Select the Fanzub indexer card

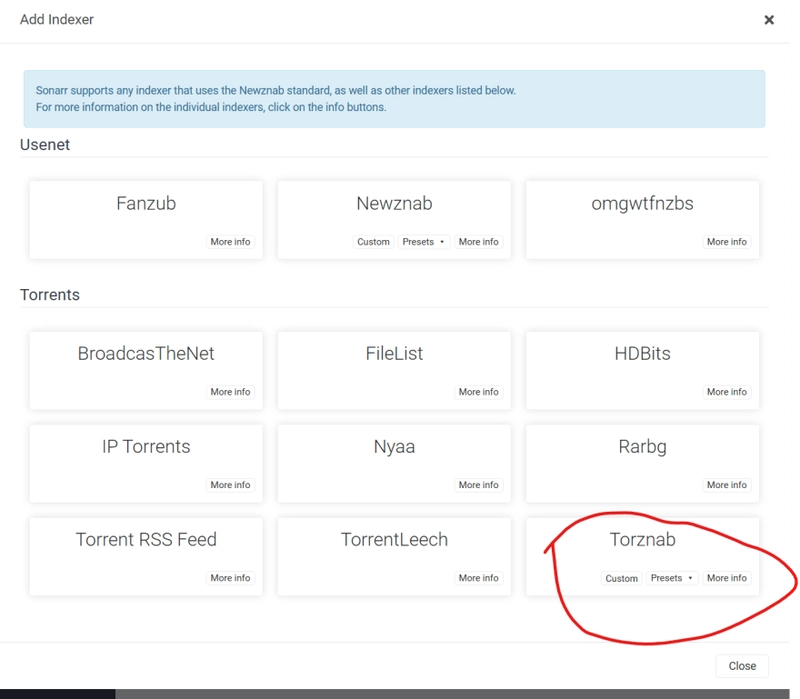point(146,220)
